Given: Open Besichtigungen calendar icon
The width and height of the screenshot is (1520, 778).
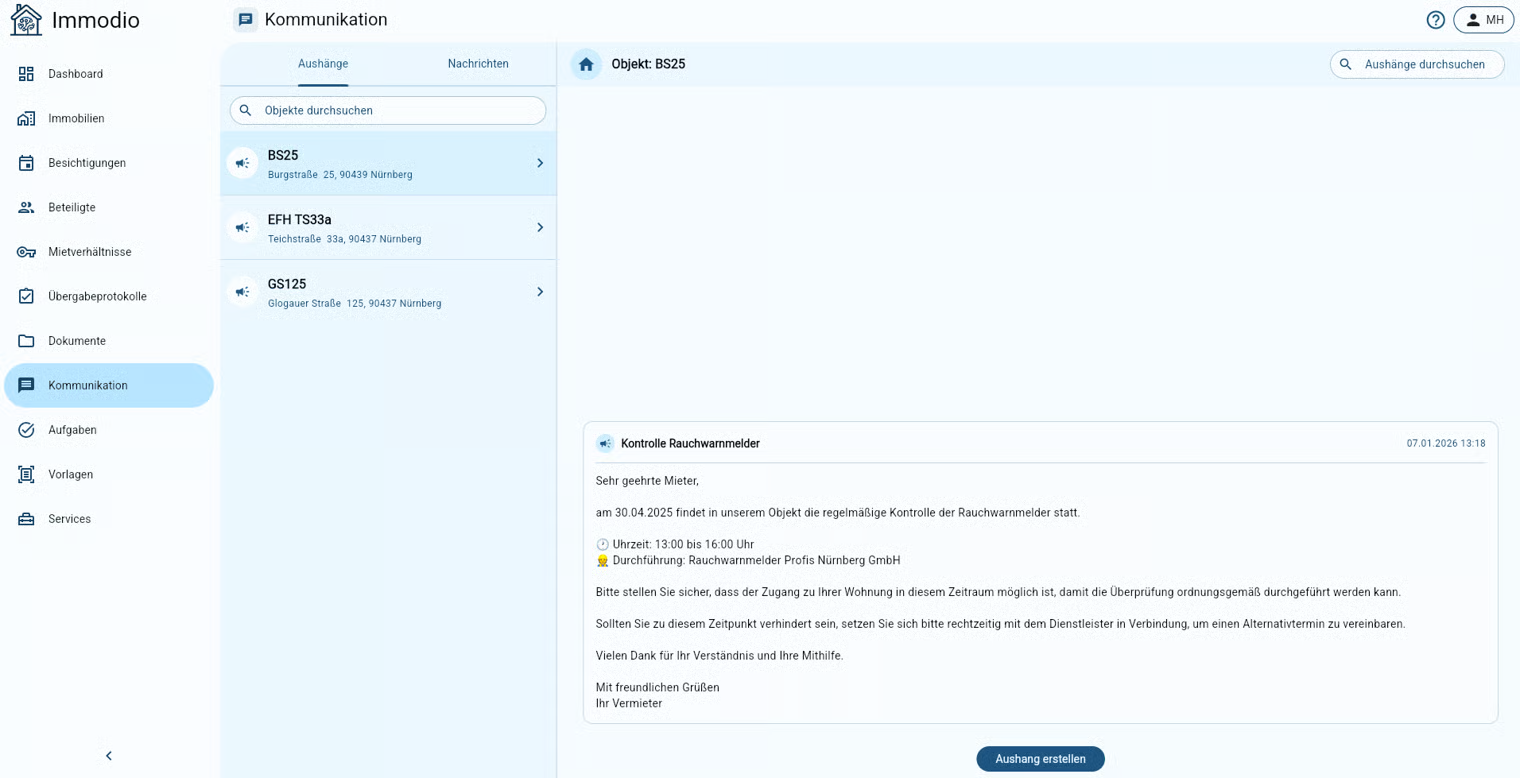Looking at the screenshot, I should [x=27, y=163].
